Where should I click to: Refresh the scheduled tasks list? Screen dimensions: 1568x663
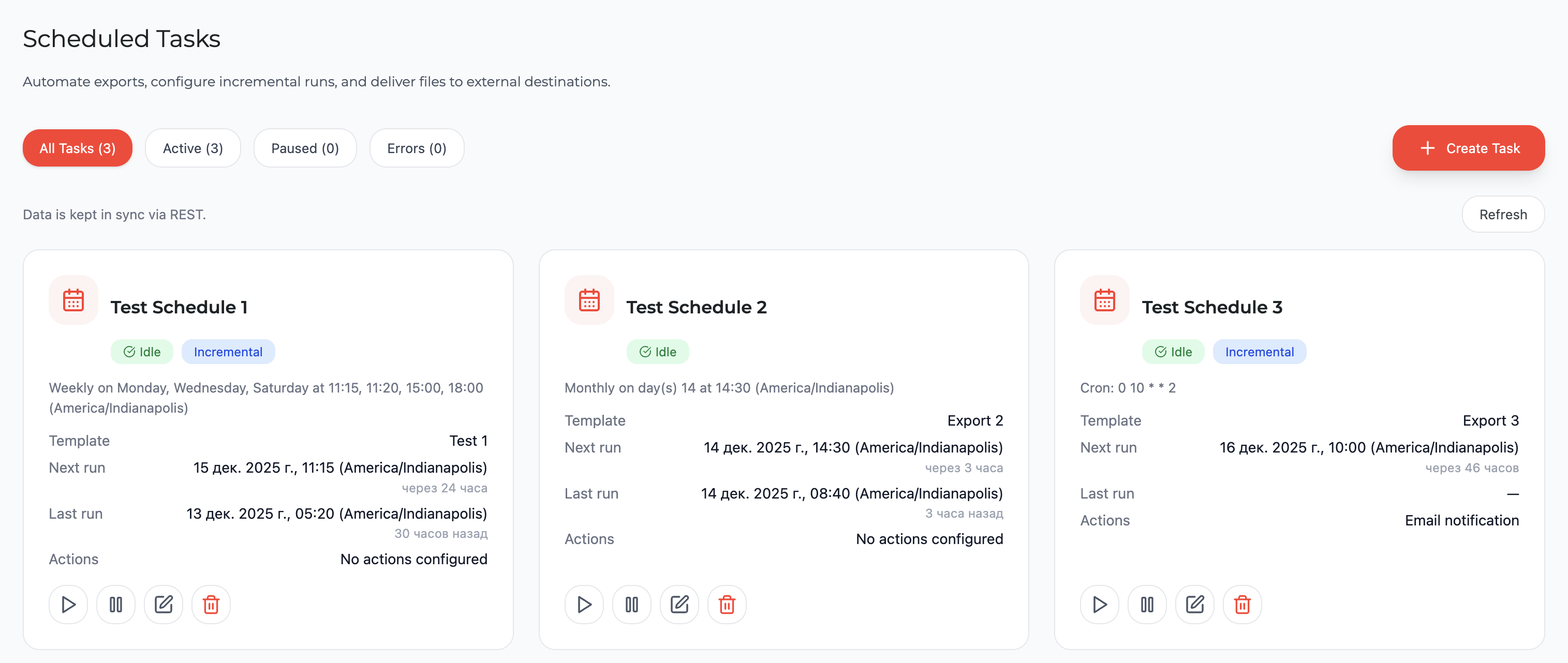[x=1503, y=214]
